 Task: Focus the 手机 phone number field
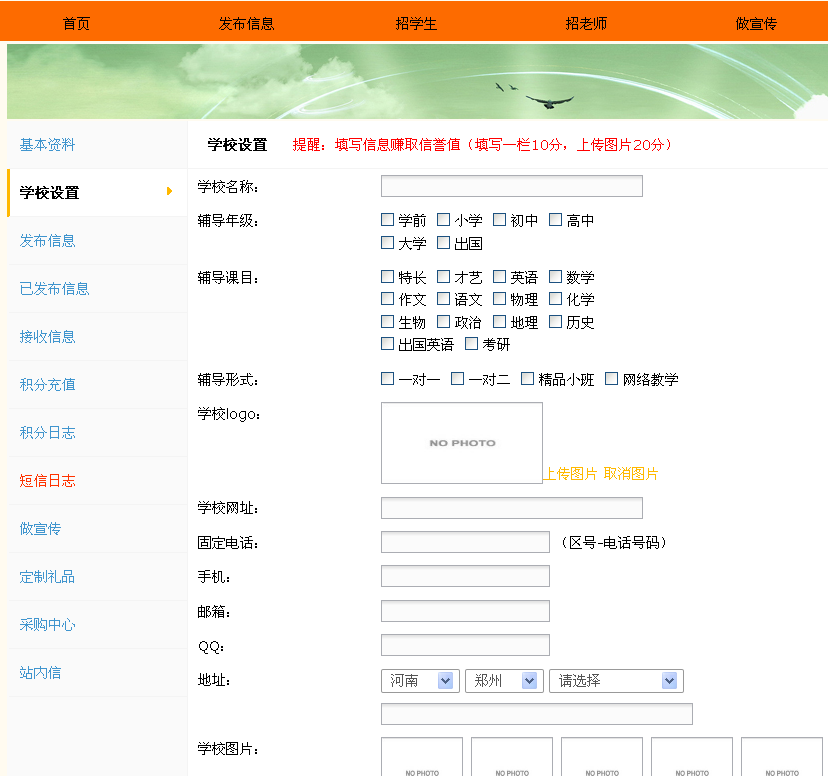pos(465,576)
